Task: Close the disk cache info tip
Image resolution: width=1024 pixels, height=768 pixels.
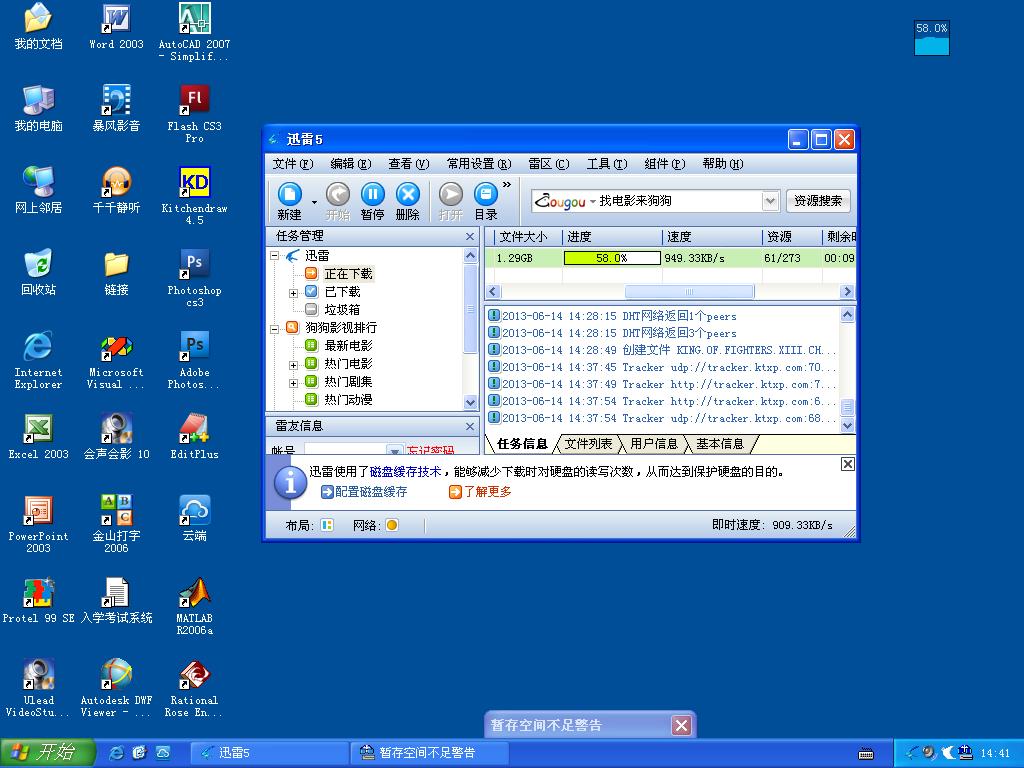Action: (848, 464)
